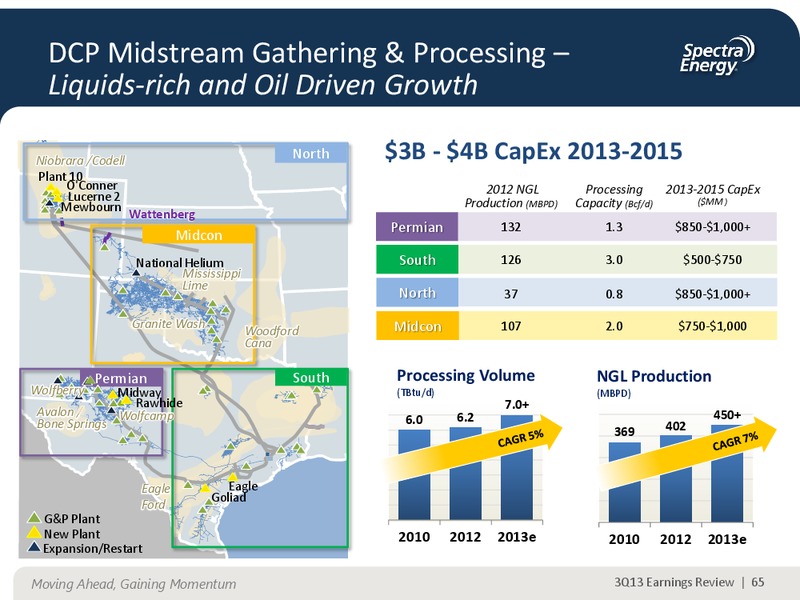Click the South processing capacity 3.0

[x=614, y=260]
